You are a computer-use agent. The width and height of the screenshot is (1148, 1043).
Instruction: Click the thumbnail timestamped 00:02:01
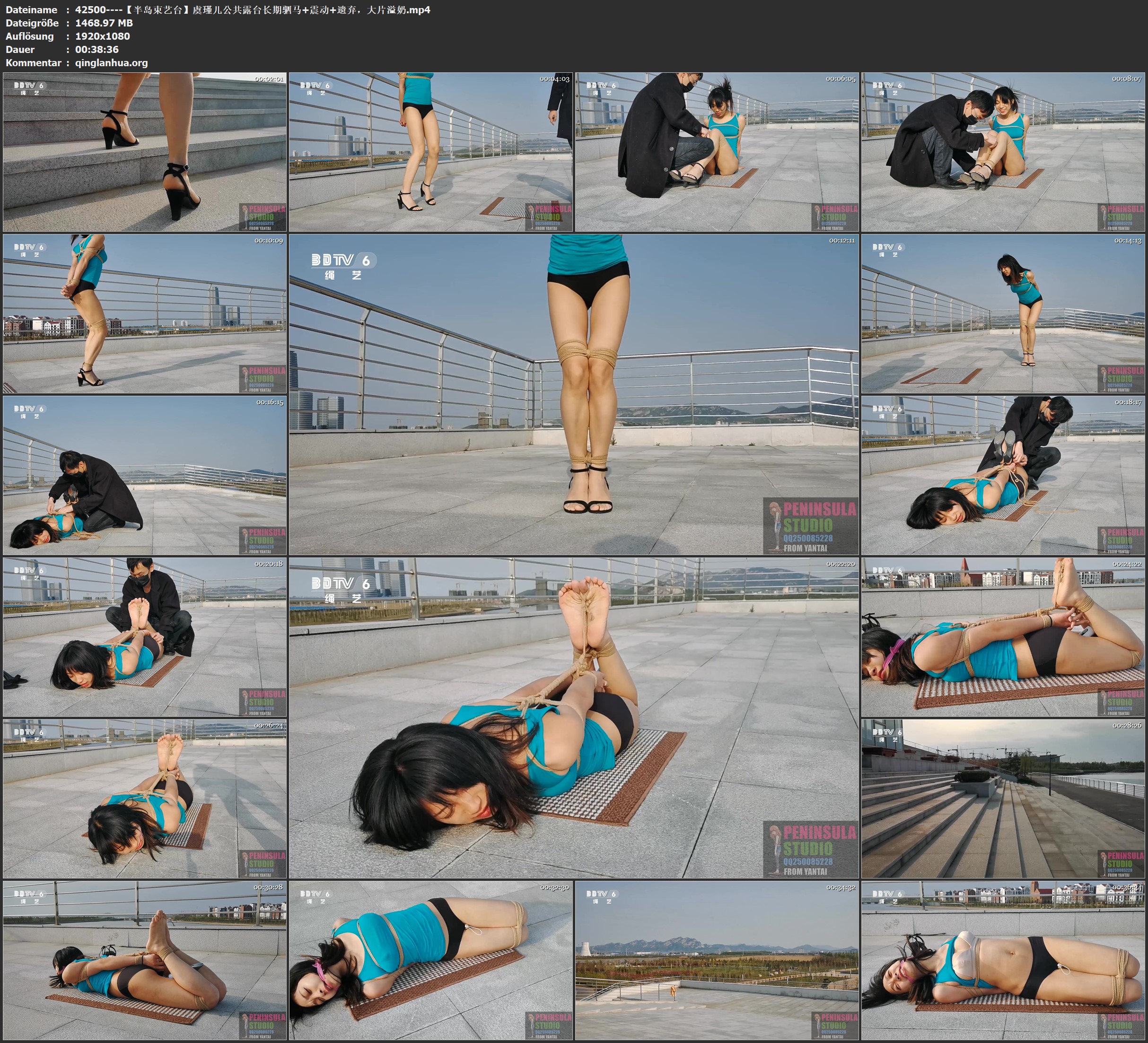click(145, 152)
